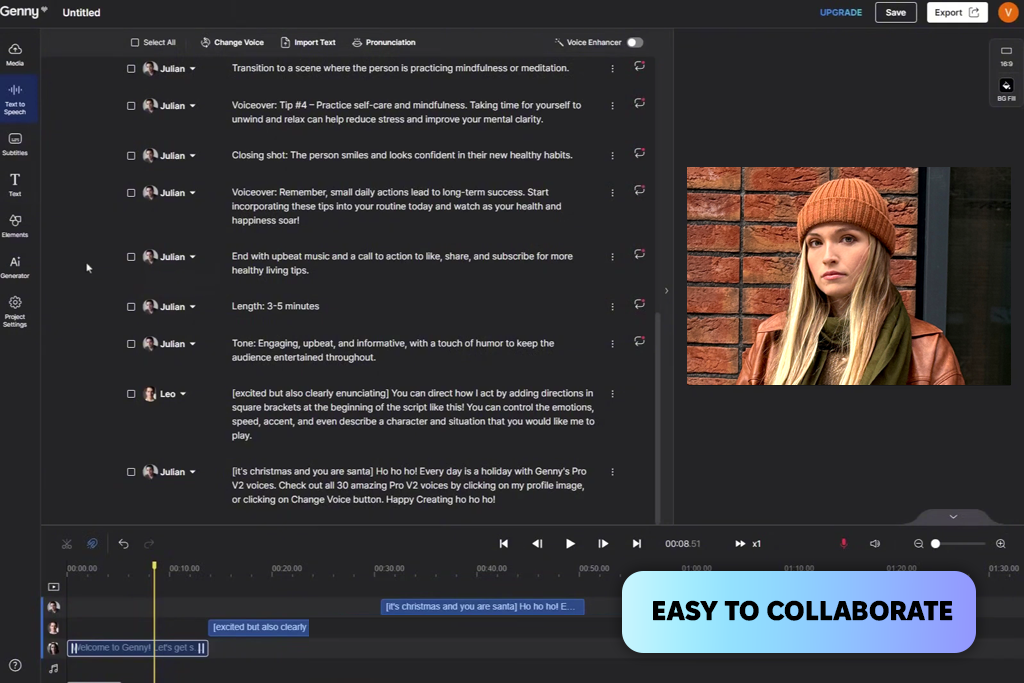Screen dimensions: 1024x683
Task: Click the zoom in magnifier on timeline
Action: click(x=1000, y=544)
